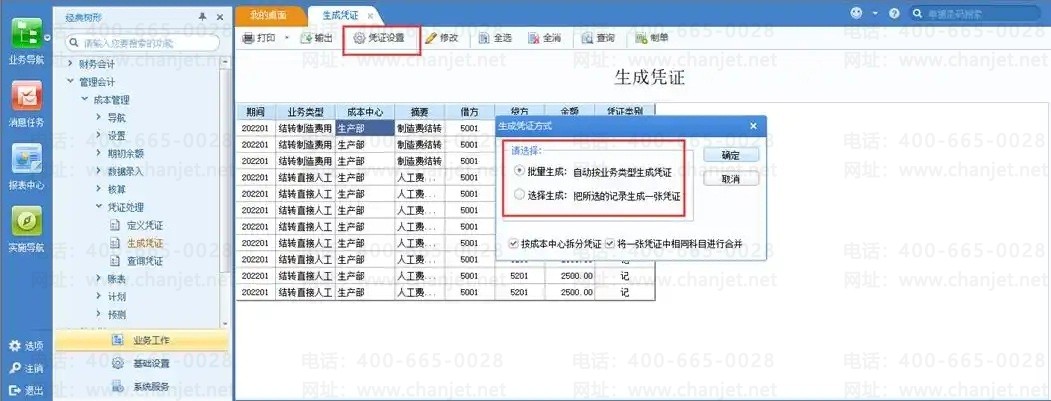Select the 批量生成 radio option
This screenshot has width=1051, height=401.
click(518, 171)
